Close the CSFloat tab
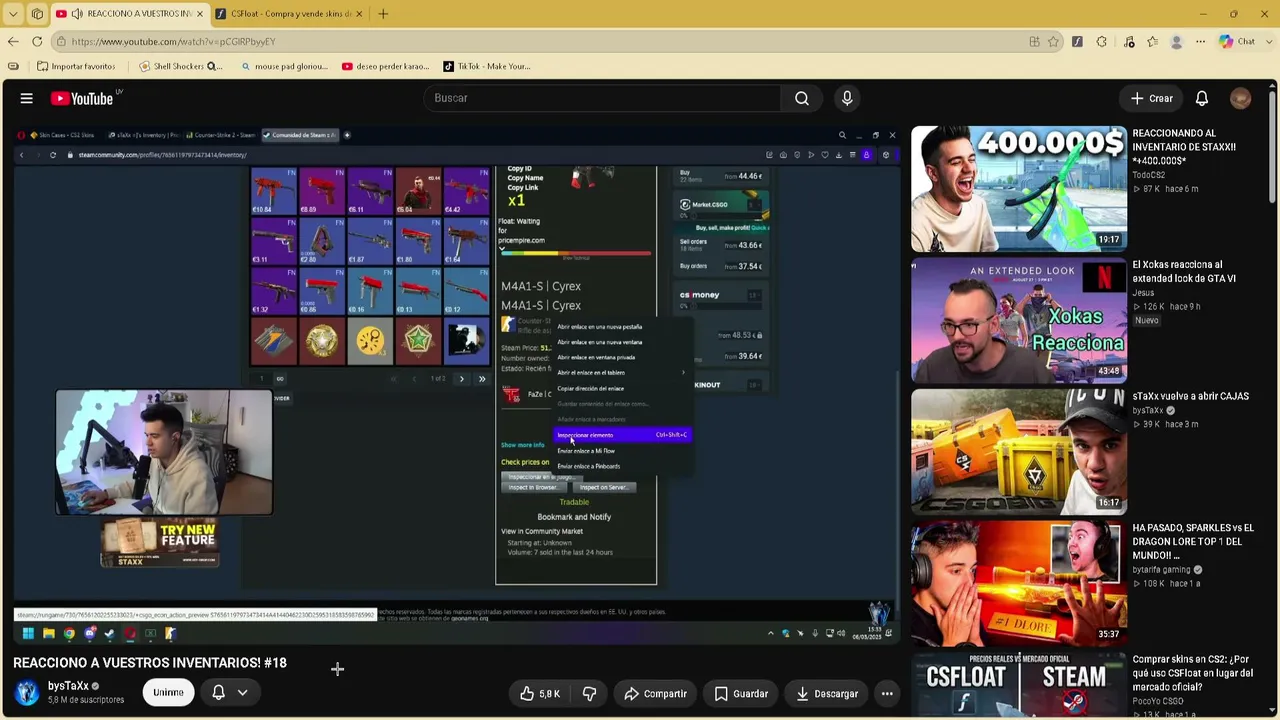The width and height of the screenshot is (1280, 720). [357, 14]
